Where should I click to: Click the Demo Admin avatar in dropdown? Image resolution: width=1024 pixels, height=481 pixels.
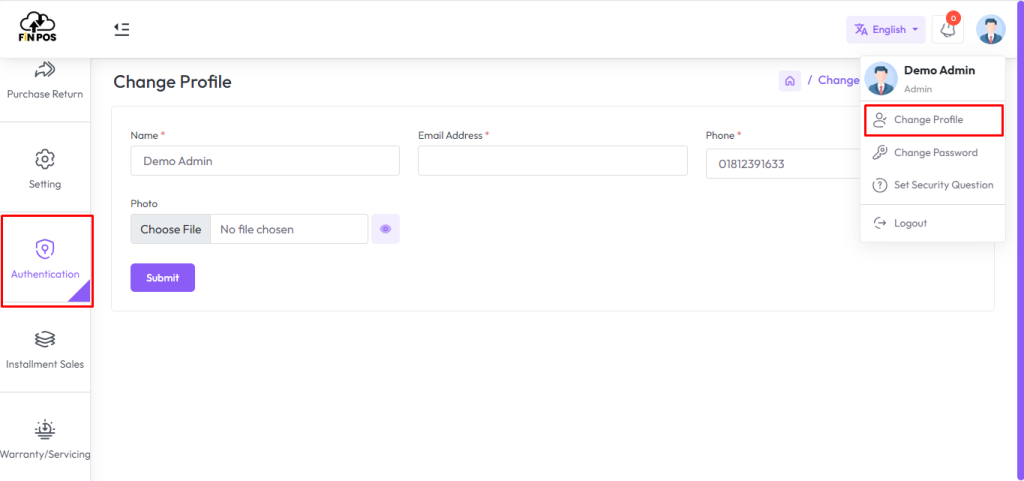click(x=881, y=78)
